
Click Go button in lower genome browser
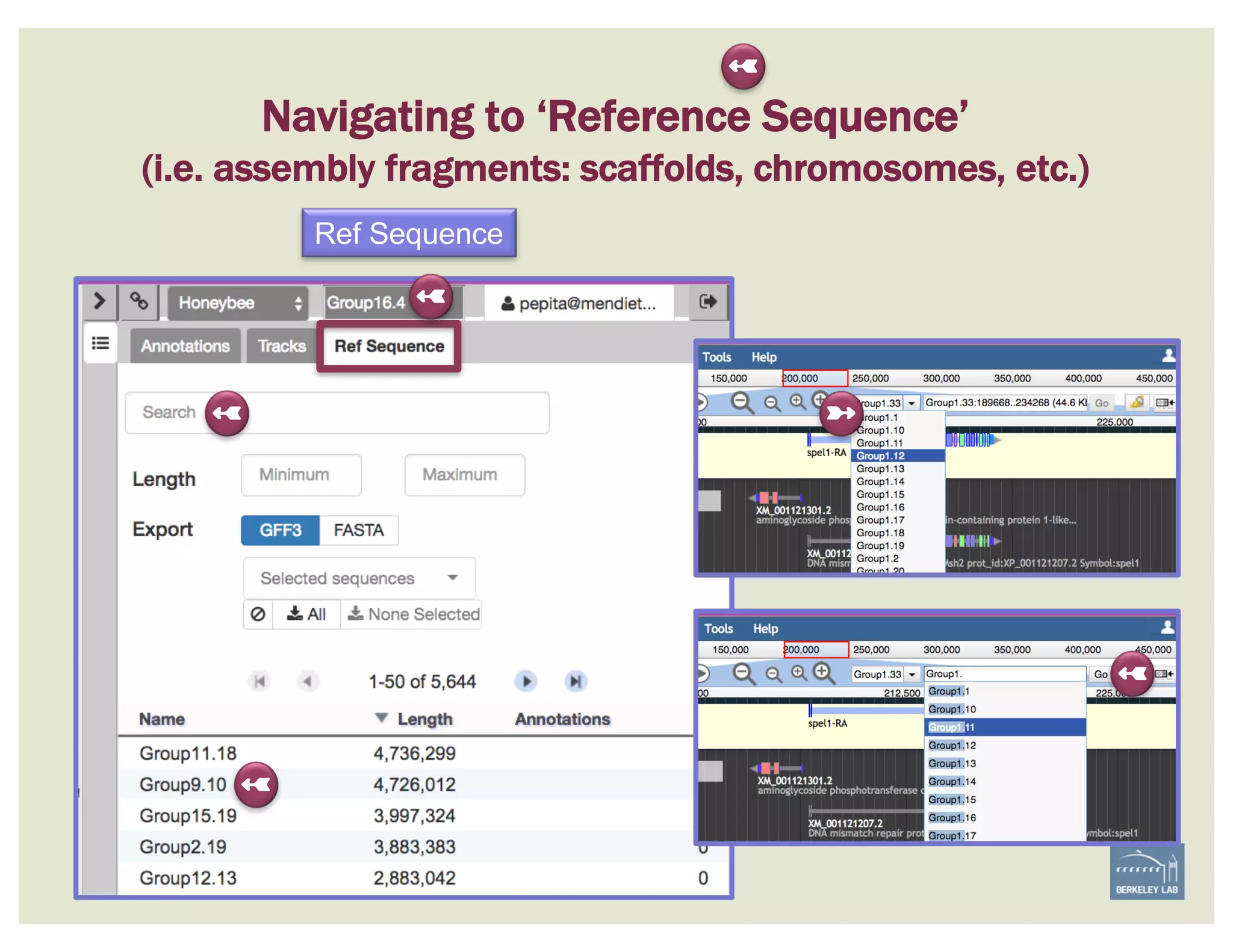(x=1101, y=675)
